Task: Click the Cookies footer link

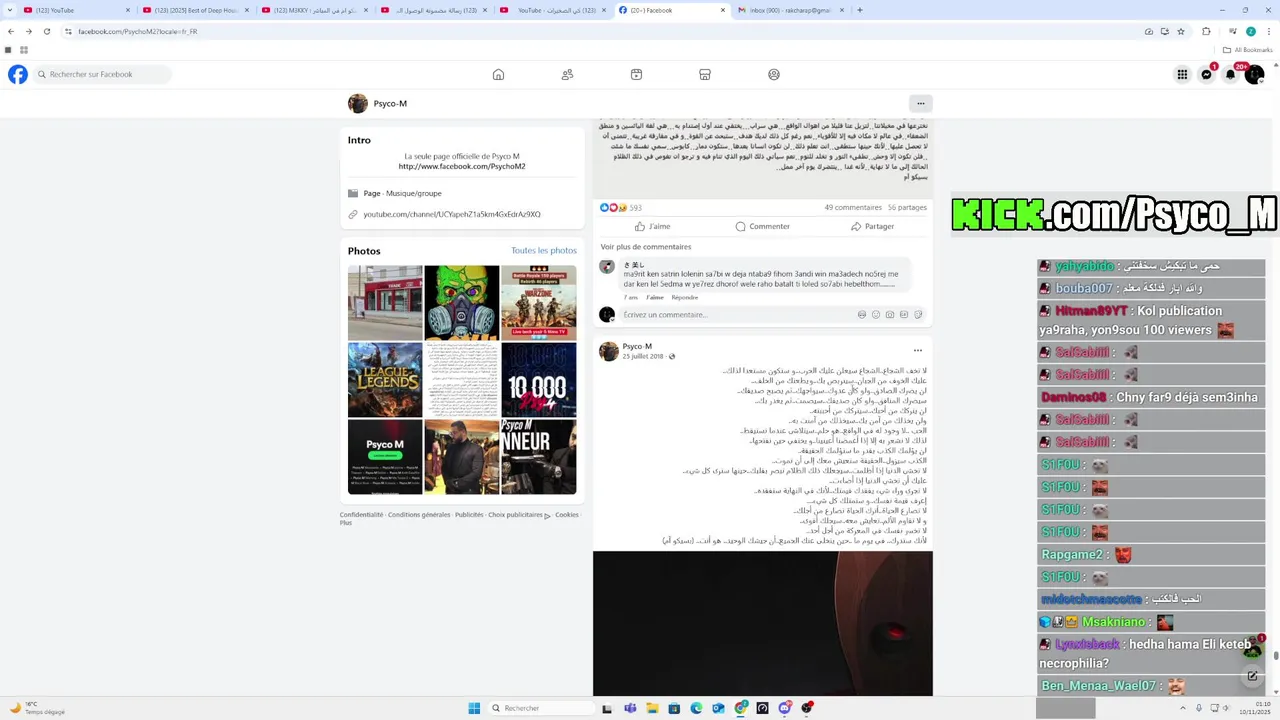Action: click(x=567, y=515)
